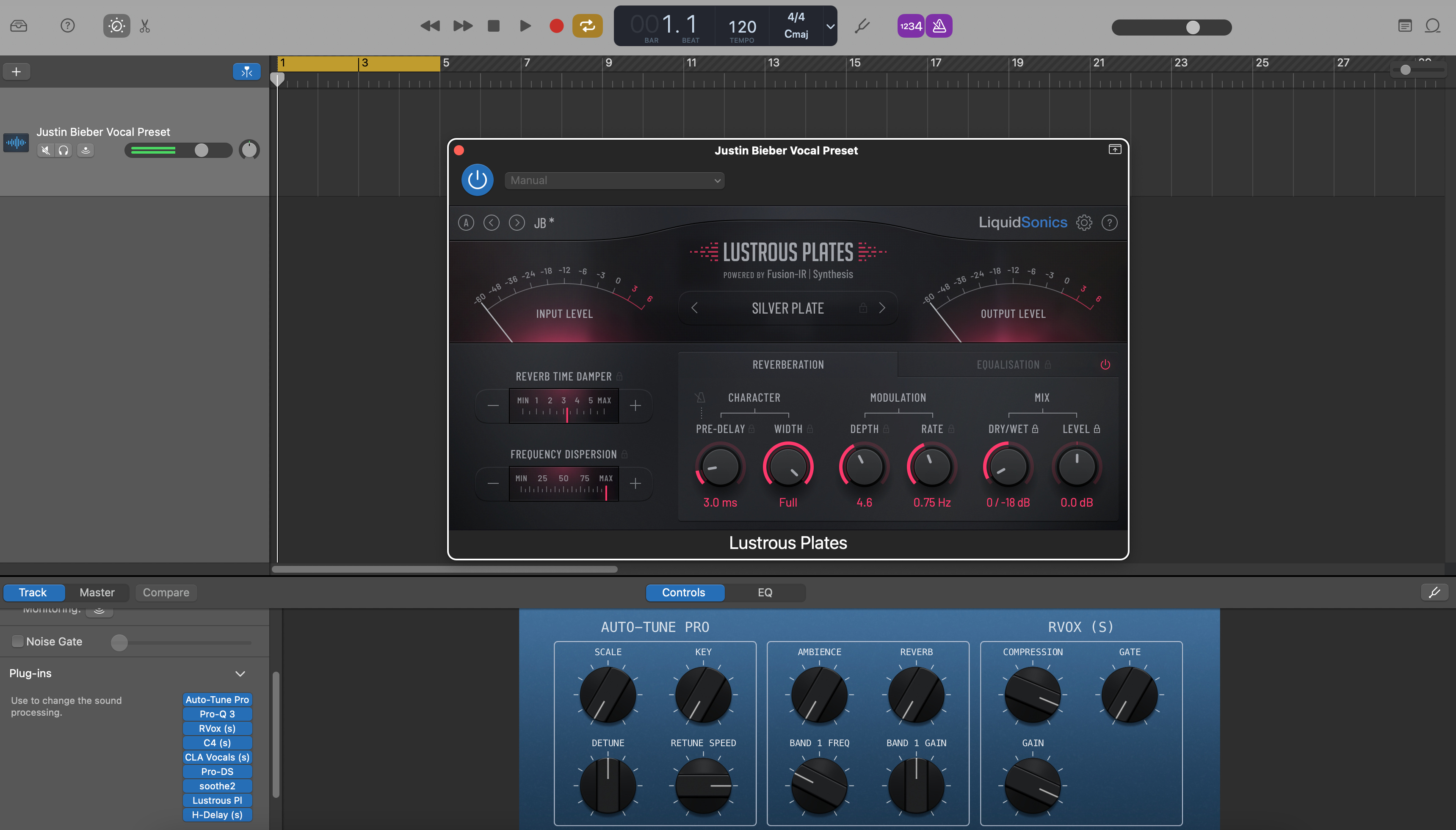
Task: Click the Compare button
Action: tap(165, 592)
